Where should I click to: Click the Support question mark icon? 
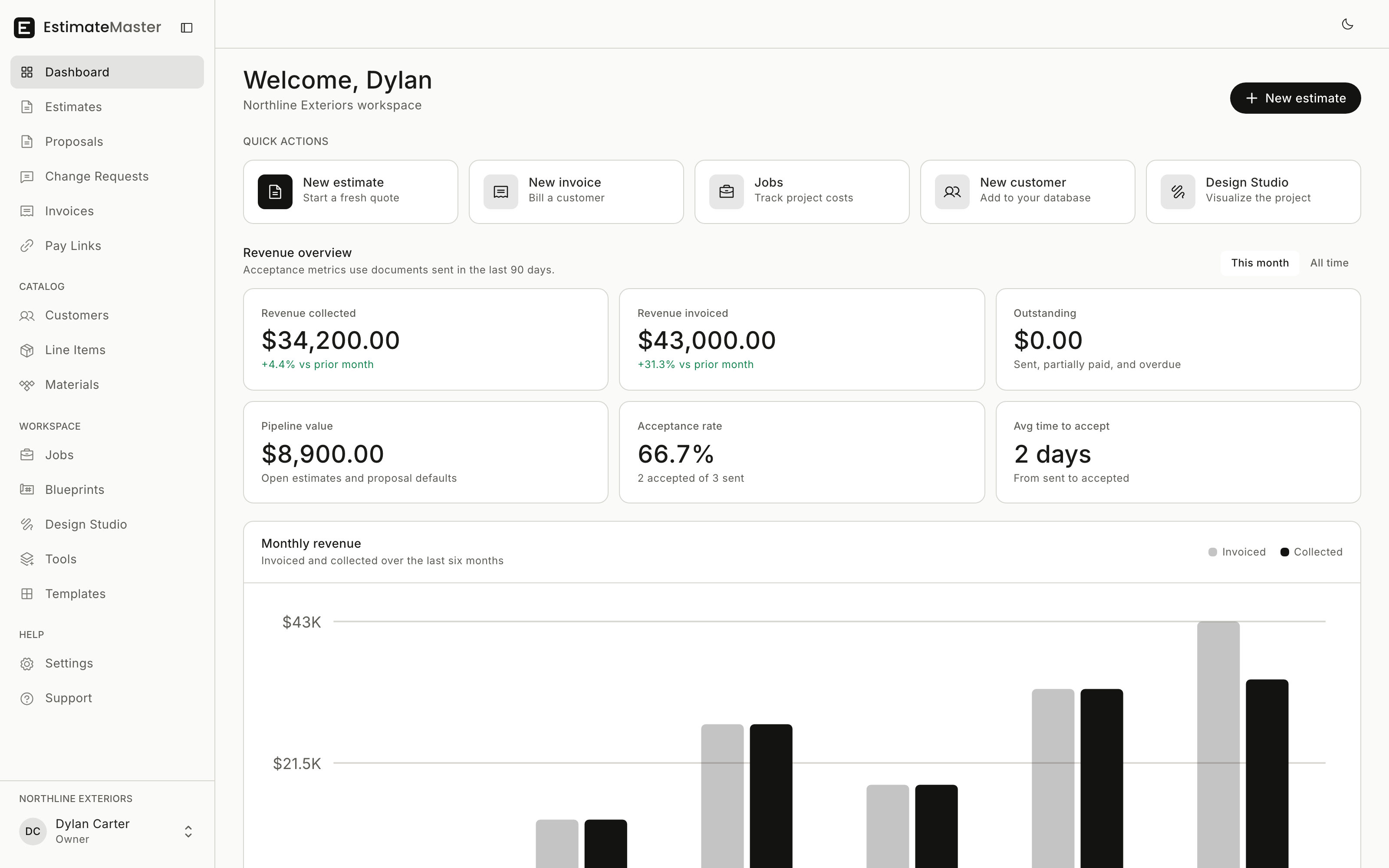point(27,698)
